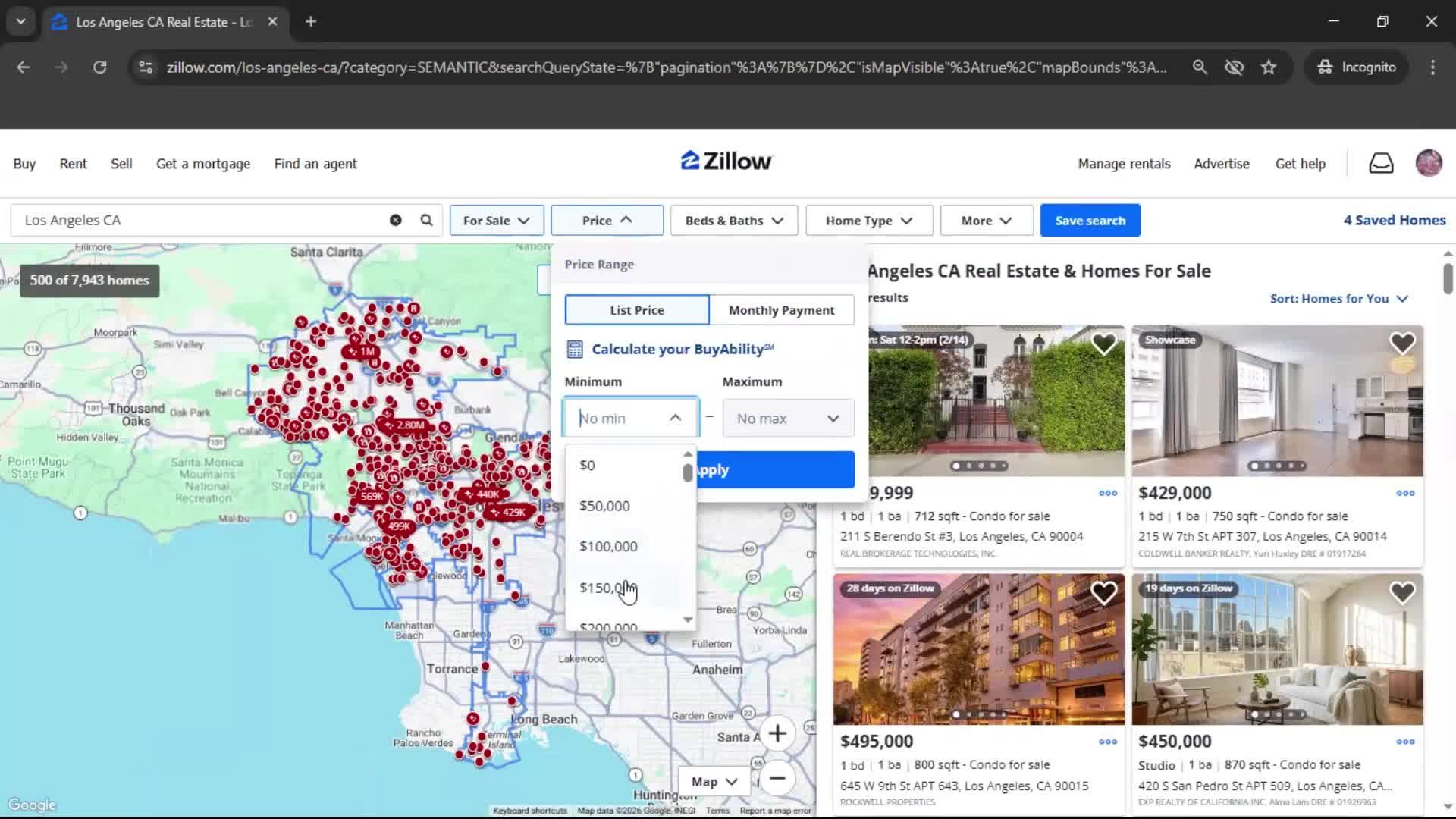1456x819 pixels.
Task: Favorite the $495,000 listing
Action: [1104, 592]
